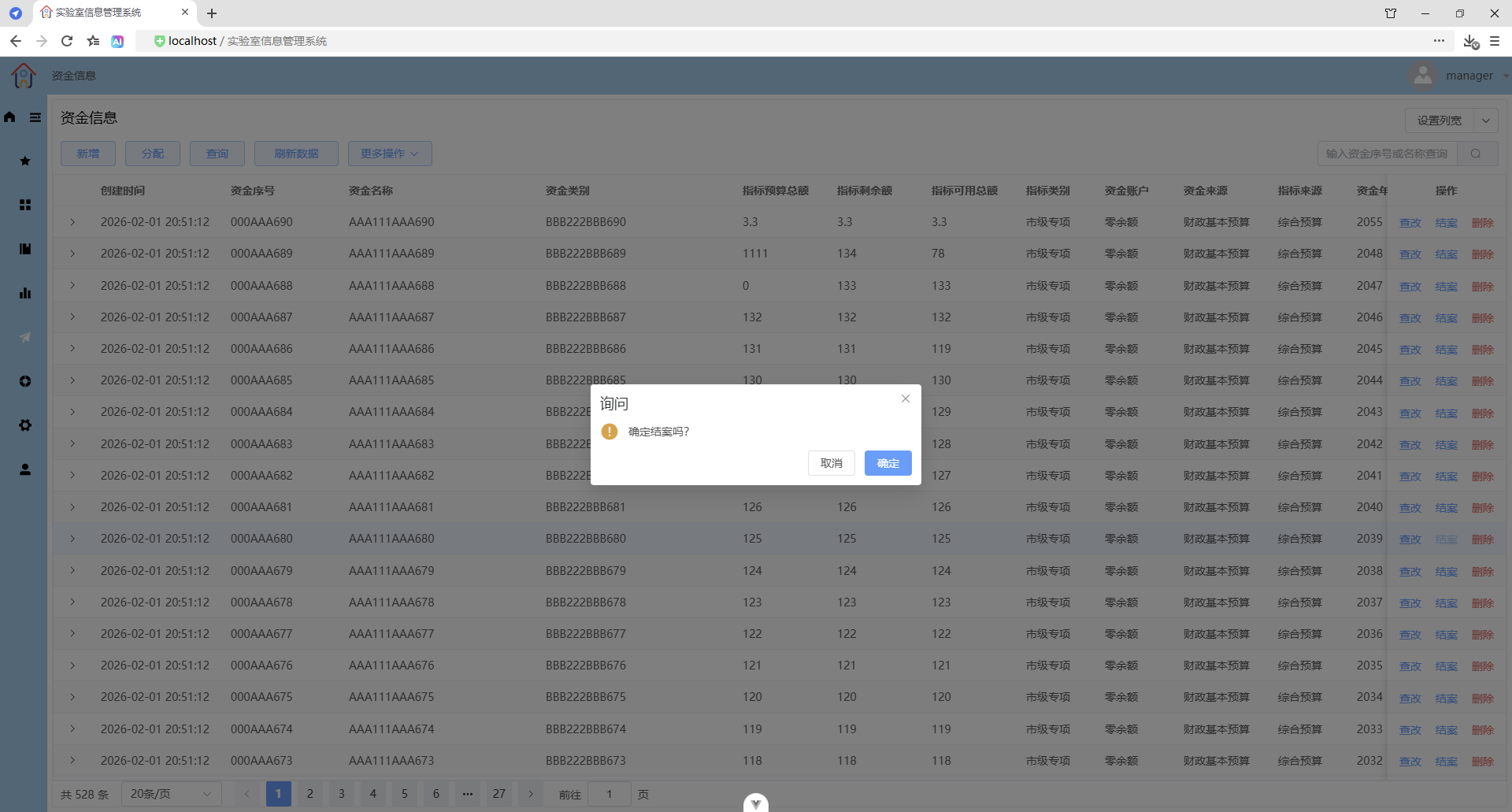Screen dimensions: 1512x812
Task: Click the browser three-dots more icon
Action: [x=1439, y=41]
